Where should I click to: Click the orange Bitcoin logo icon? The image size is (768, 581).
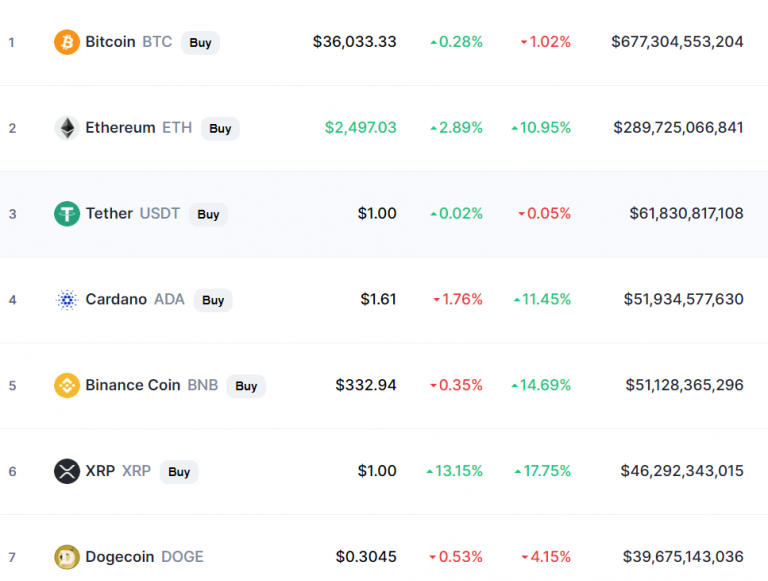[x=67, y=42]
